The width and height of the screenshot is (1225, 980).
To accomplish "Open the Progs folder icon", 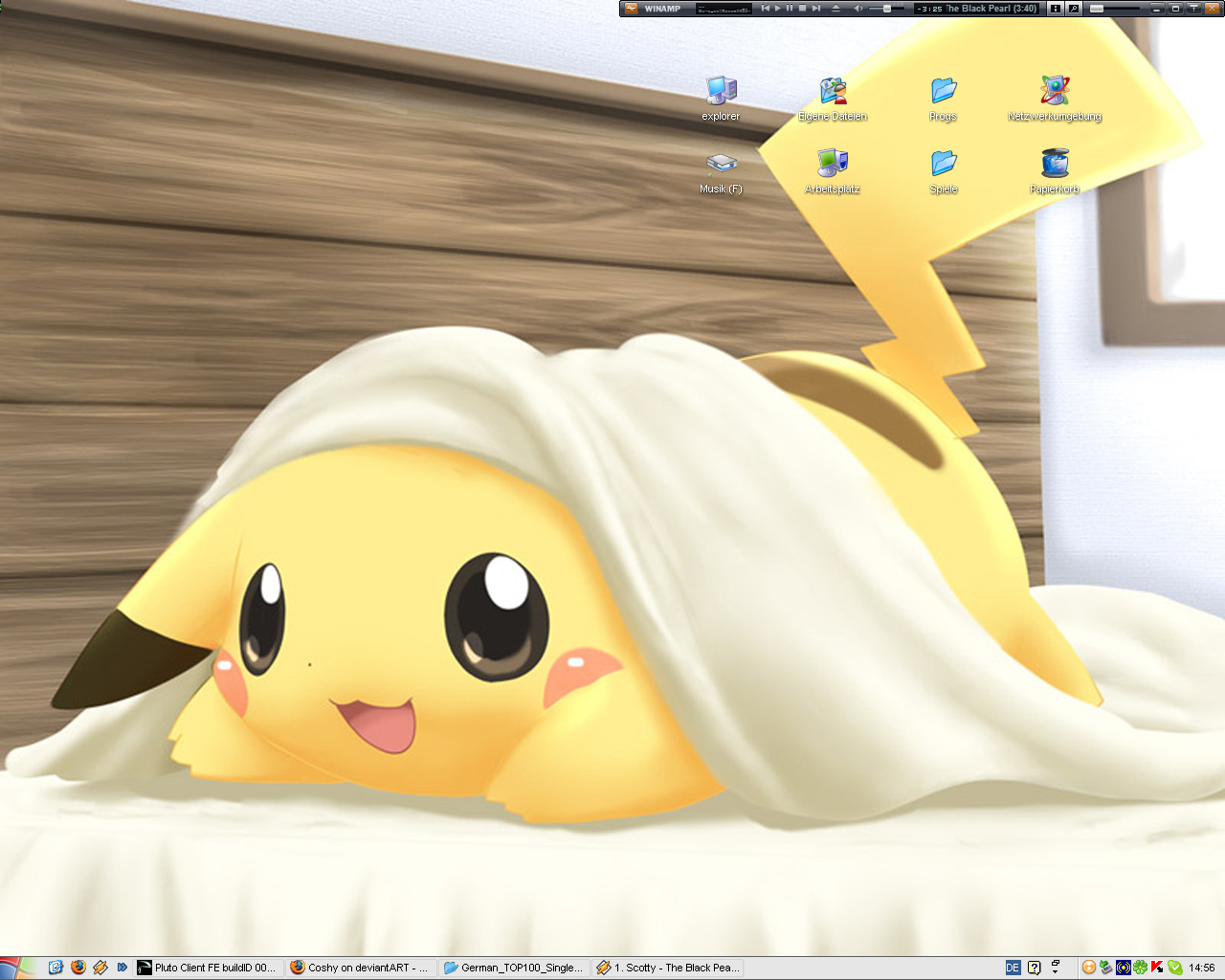I will [x=943, y=99].
